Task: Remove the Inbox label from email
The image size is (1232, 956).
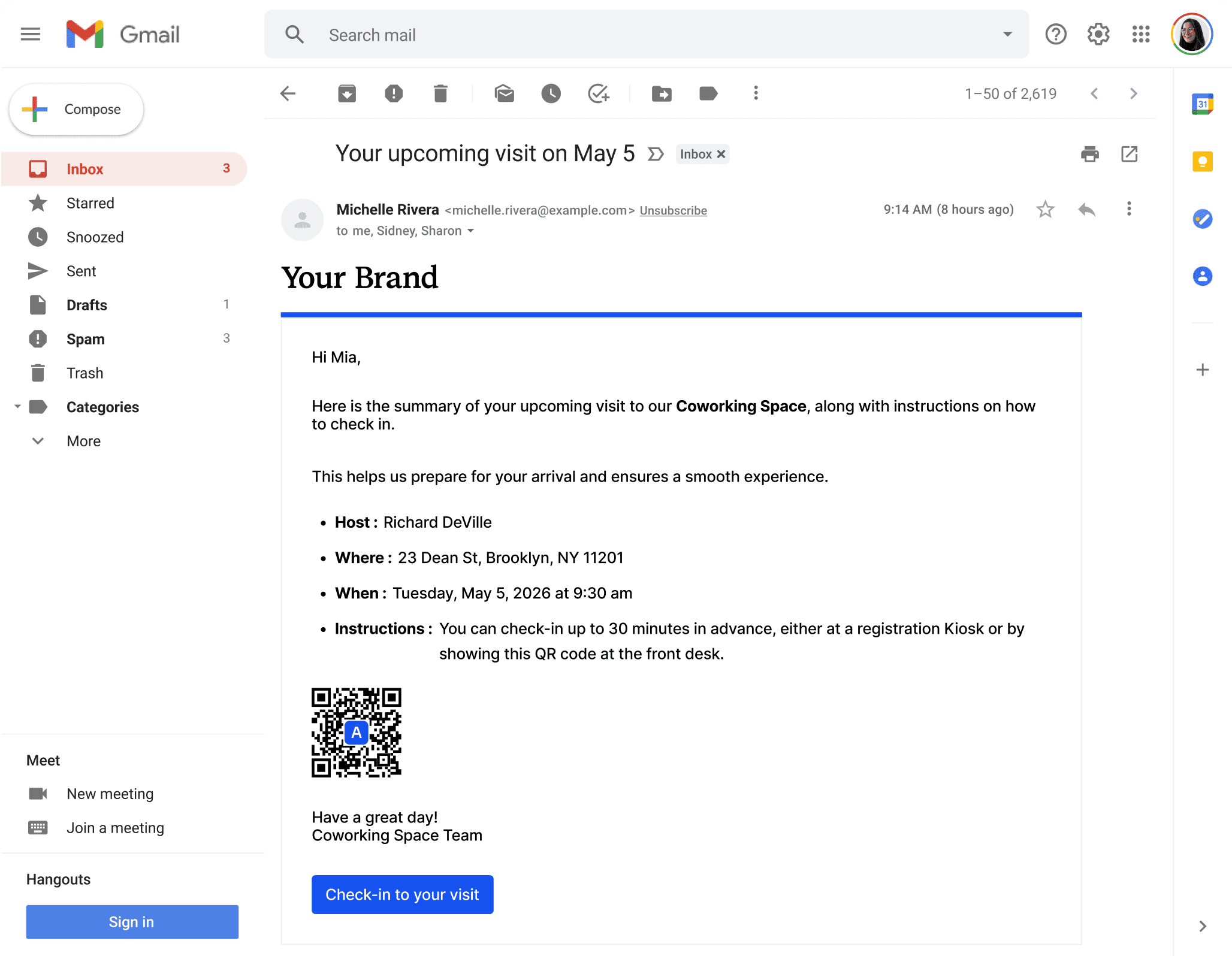Action: click(x=721, y=154)
